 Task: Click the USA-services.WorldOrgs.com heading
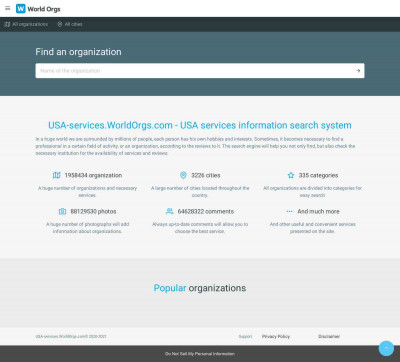point(200,125)
